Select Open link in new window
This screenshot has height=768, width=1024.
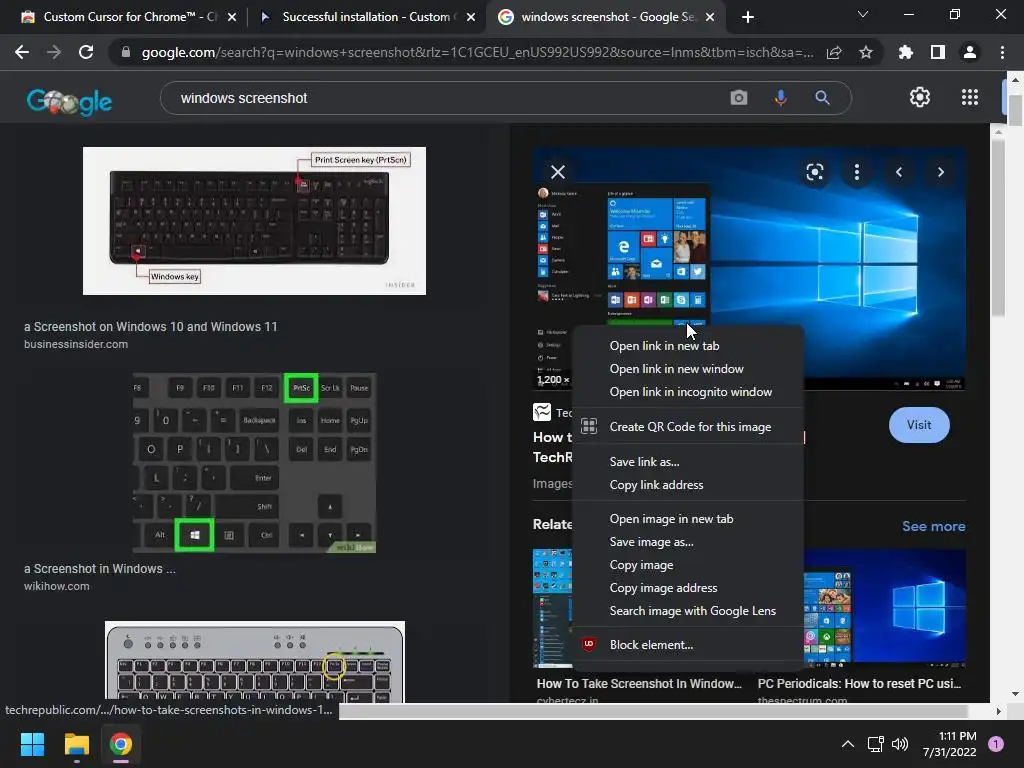[x=688, y=369]
